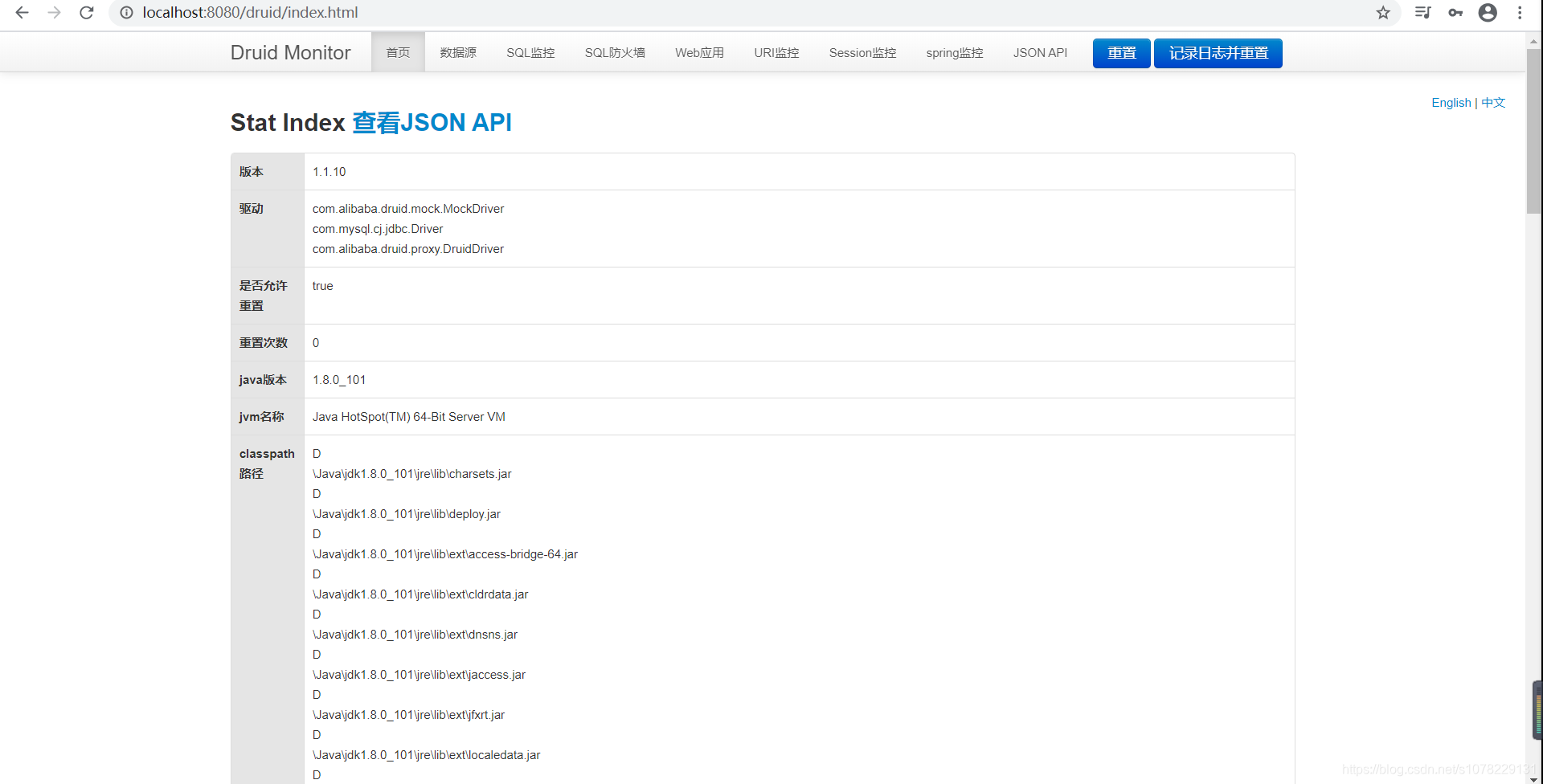Viewport: 1543px width, 784px height.
Task: Bookmark this page with star icon
Action: click(x=1383, y=13)
